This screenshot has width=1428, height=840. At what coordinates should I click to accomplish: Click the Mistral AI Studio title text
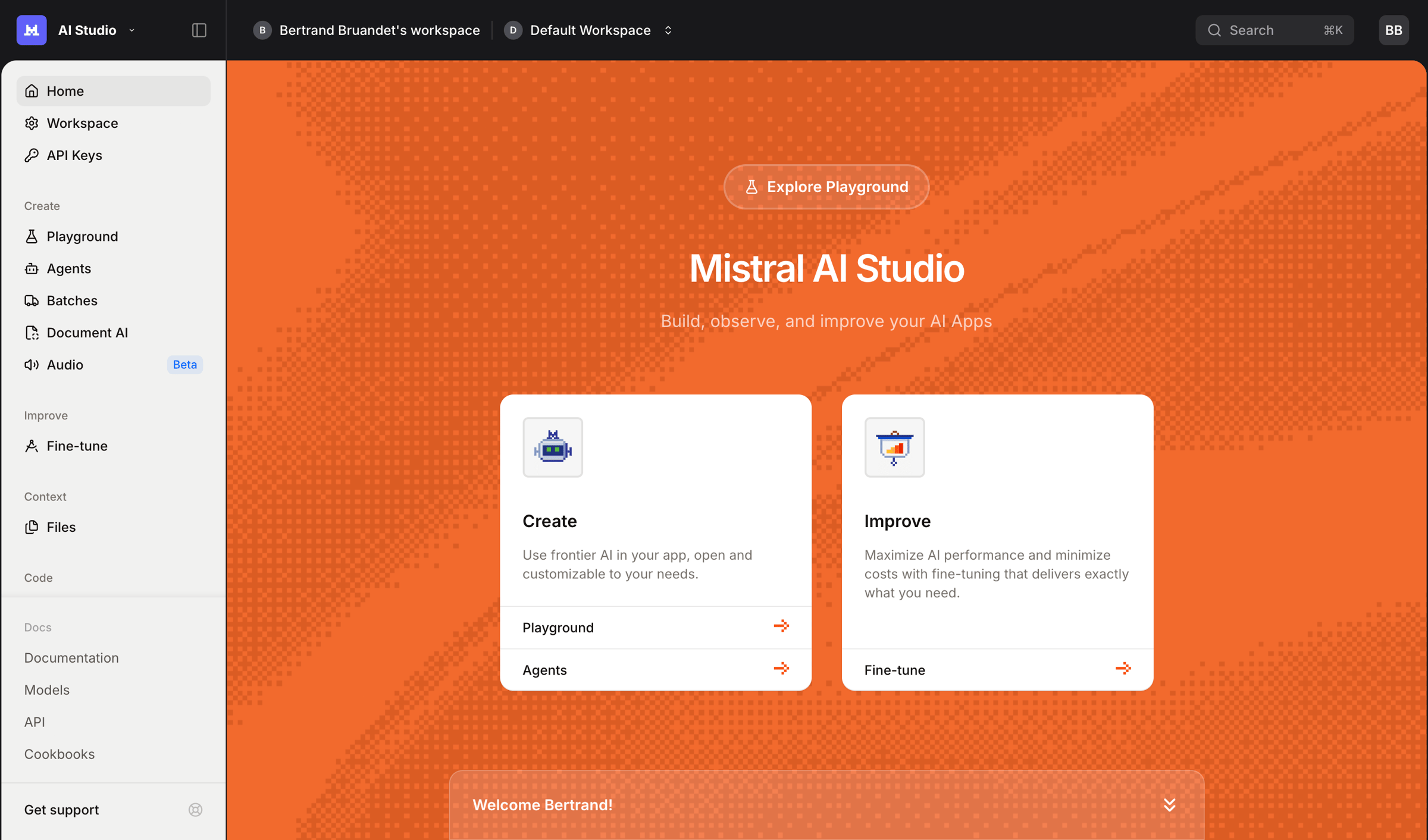click(x=826, y=268)
